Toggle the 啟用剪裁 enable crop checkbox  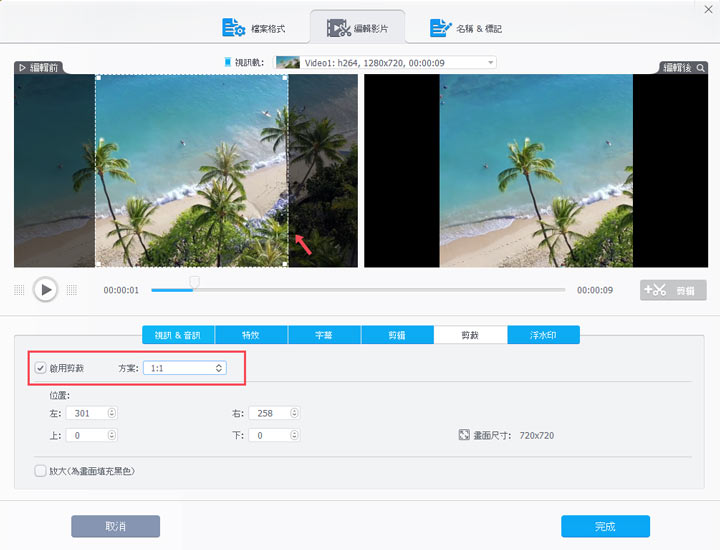click(40, 368)
